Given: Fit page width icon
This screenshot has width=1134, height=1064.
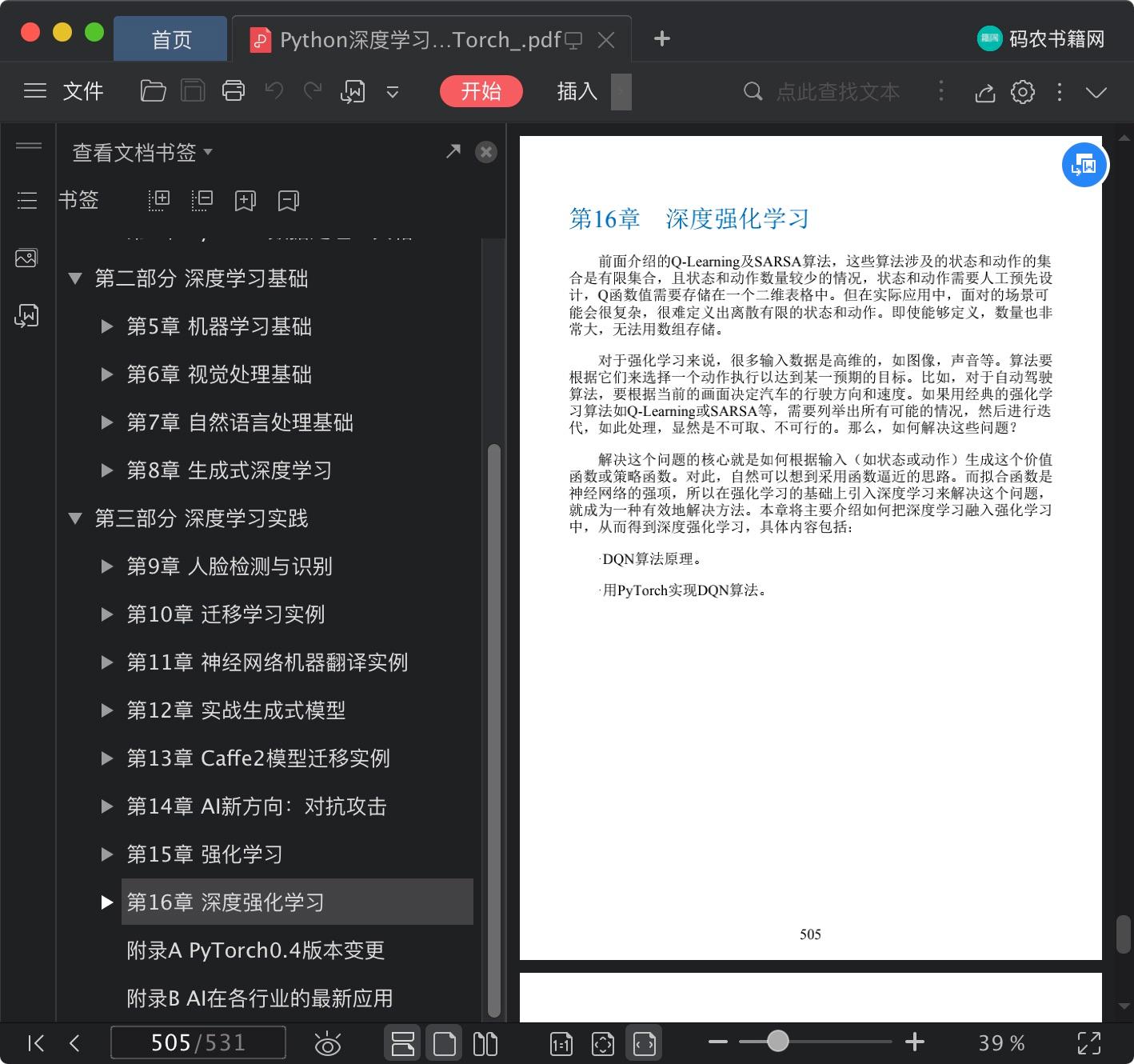Looking at the screenshot, I should 645,1043.
